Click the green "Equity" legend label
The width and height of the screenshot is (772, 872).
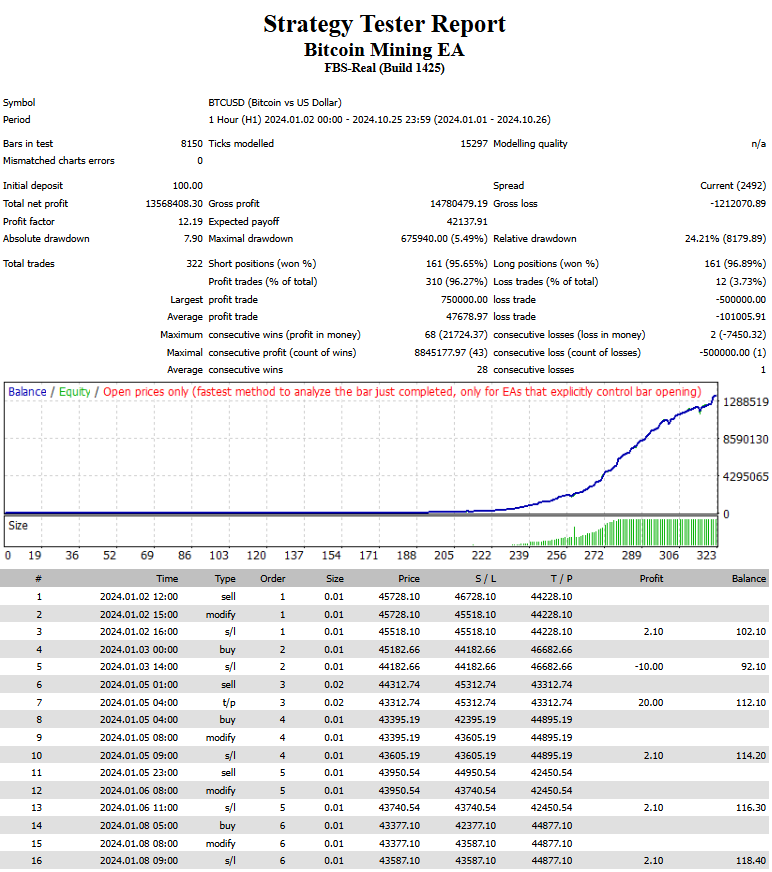(74, 392)
